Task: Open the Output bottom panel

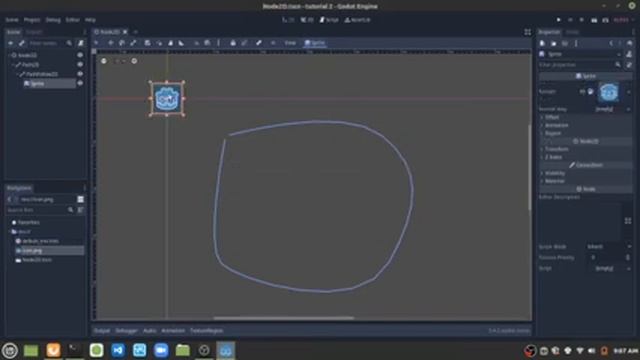Action: (102, 331)
